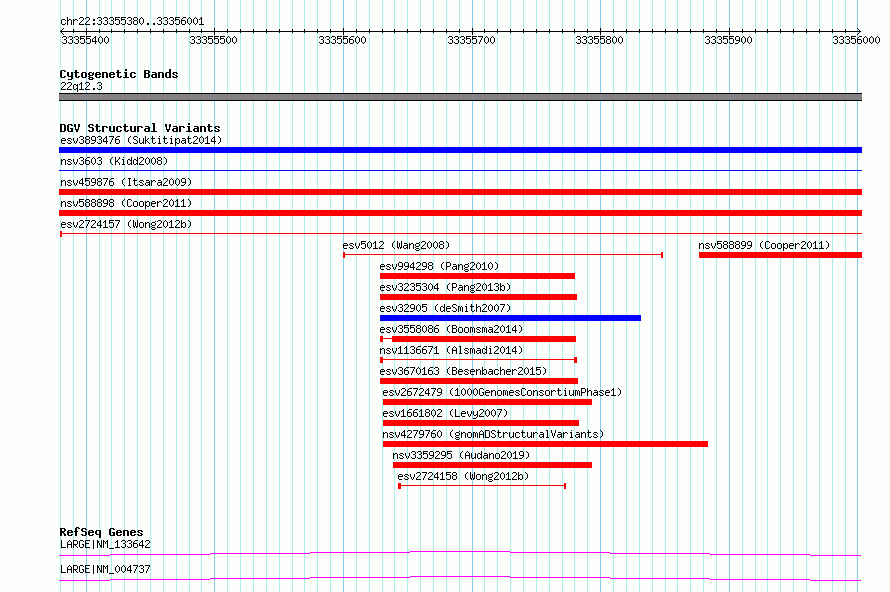Select the red nsv588898 variant bar

click(x=460, y=213)
